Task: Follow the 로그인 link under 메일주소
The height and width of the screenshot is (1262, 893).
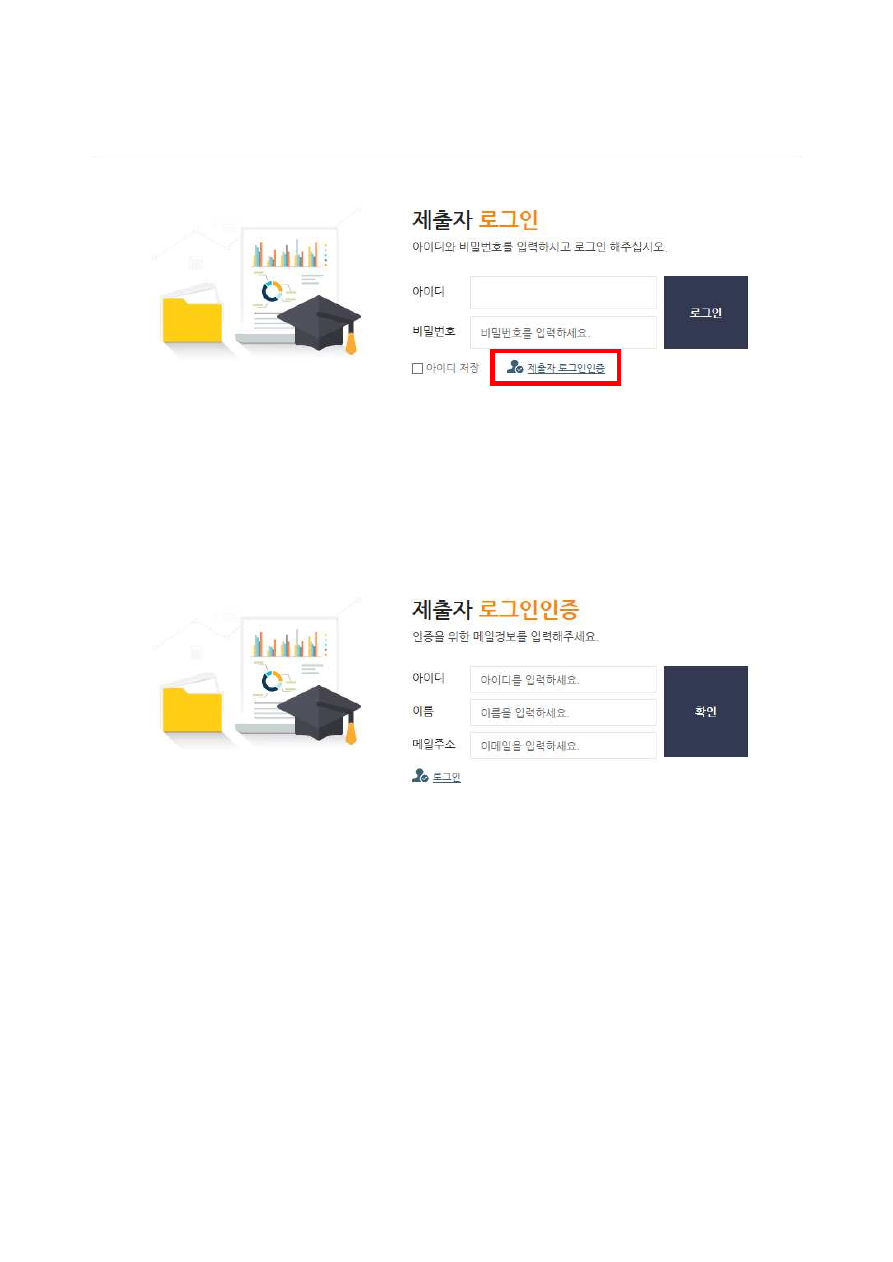Action: pyautogui.click(x=447, y=777)
